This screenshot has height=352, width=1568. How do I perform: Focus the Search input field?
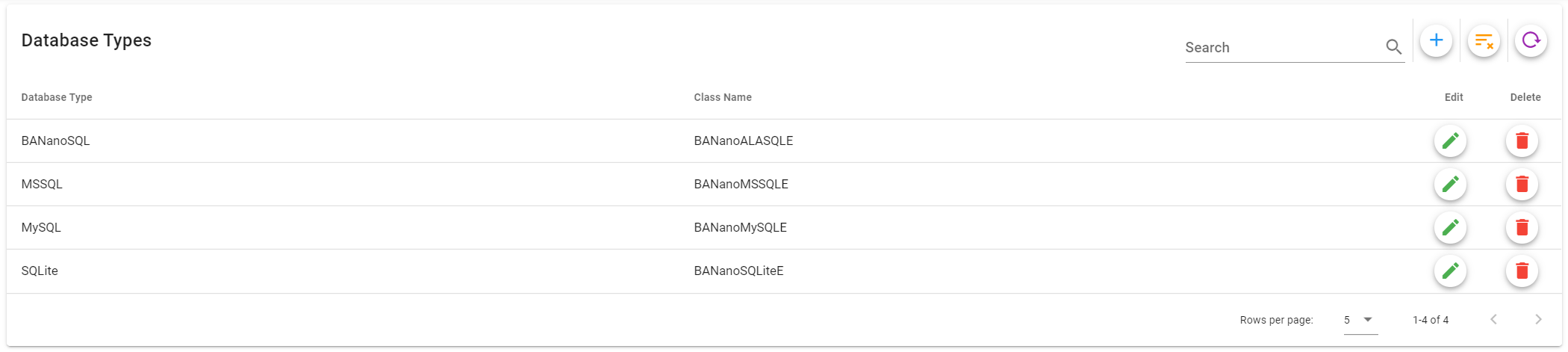(x=1281, y=48)
